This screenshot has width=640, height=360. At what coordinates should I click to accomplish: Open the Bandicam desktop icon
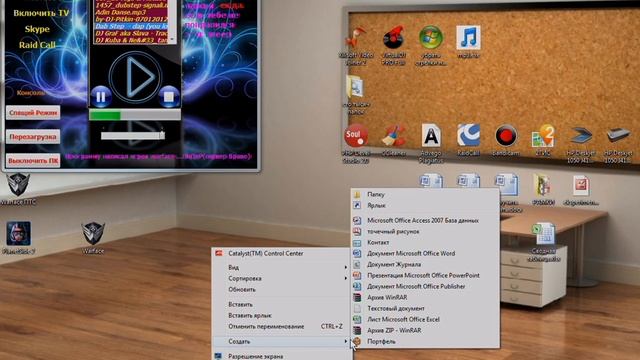[x=506, y=137]
